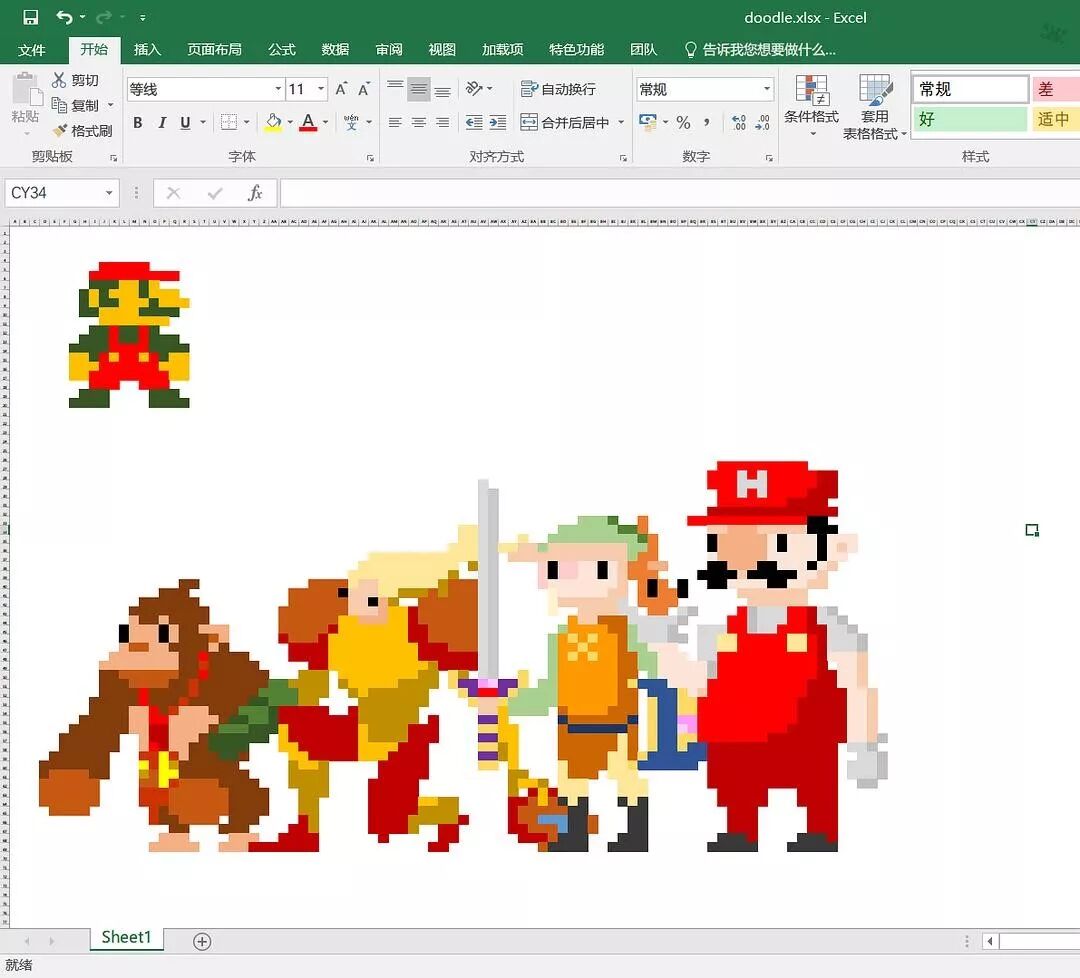Click the Increase Font Size icon

pos(341,89)
